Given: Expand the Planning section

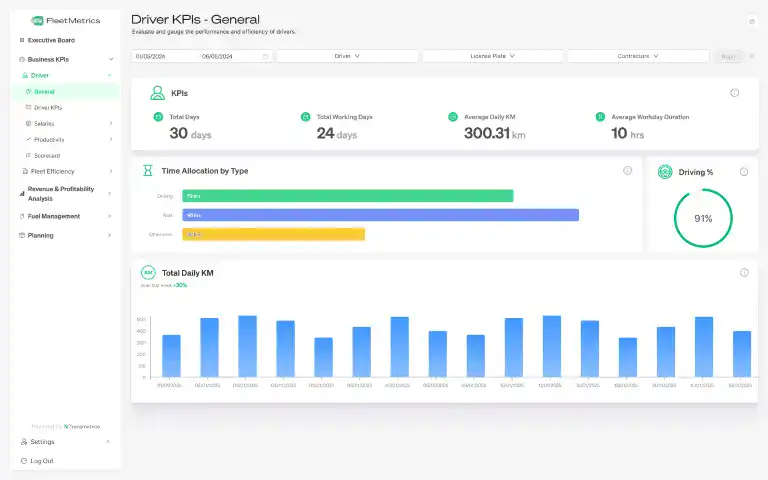Looking at the screenshot, I should (x=110, y=236).
